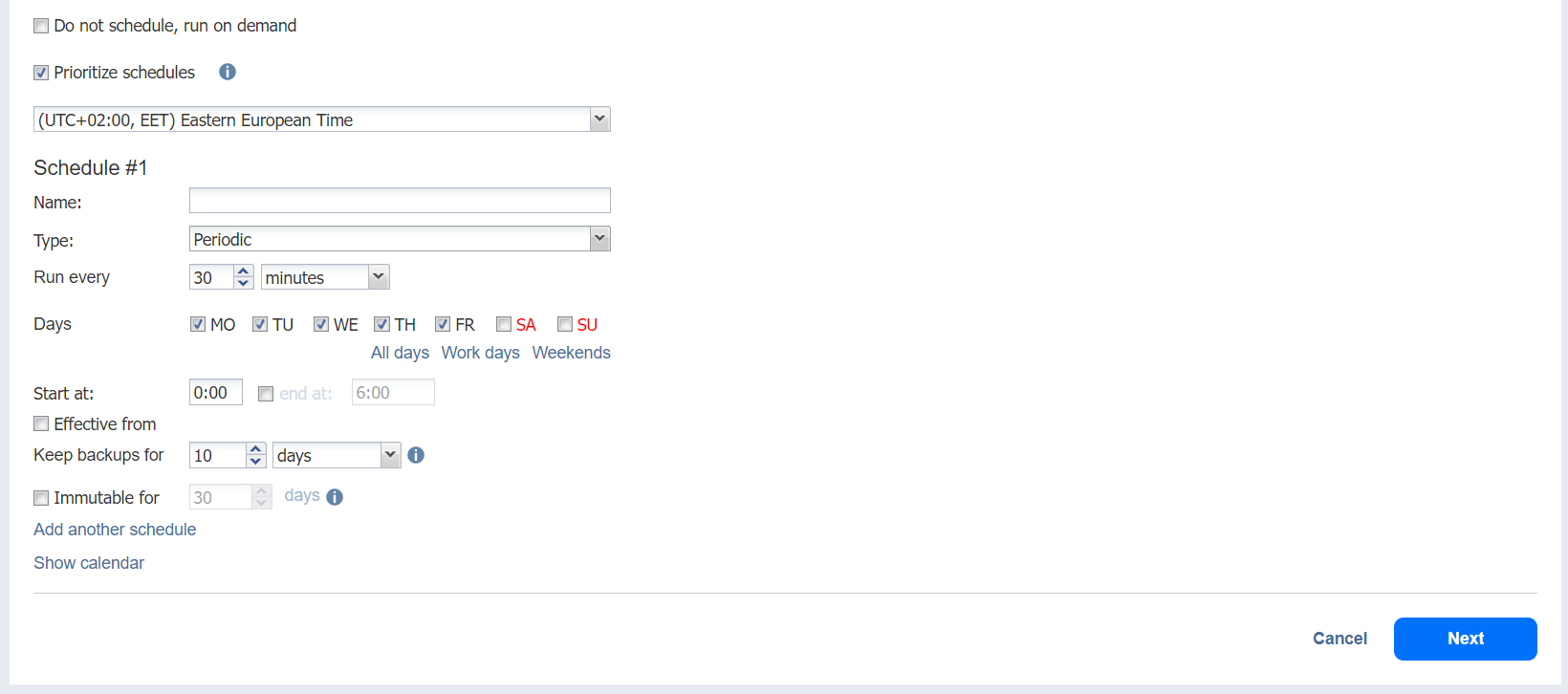Click info icon beside Prioritize schedules
Image resolution: width=1568 pixels, height=694 pixels.
pyautogui.click(x=228, y=72)
